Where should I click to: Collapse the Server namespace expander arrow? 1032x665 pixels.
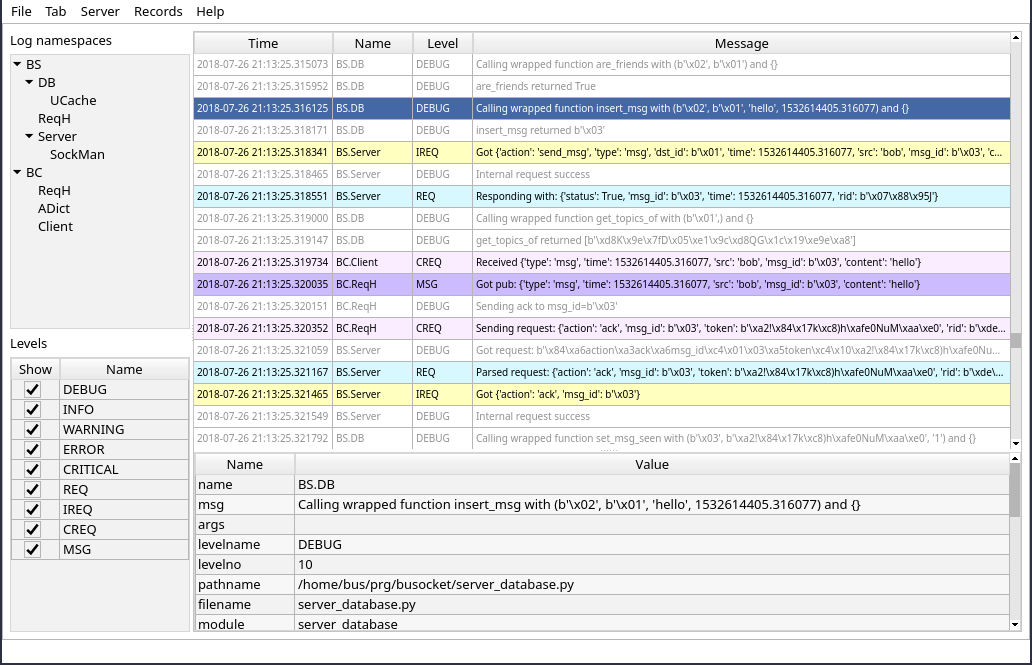[x=29, y=137]
